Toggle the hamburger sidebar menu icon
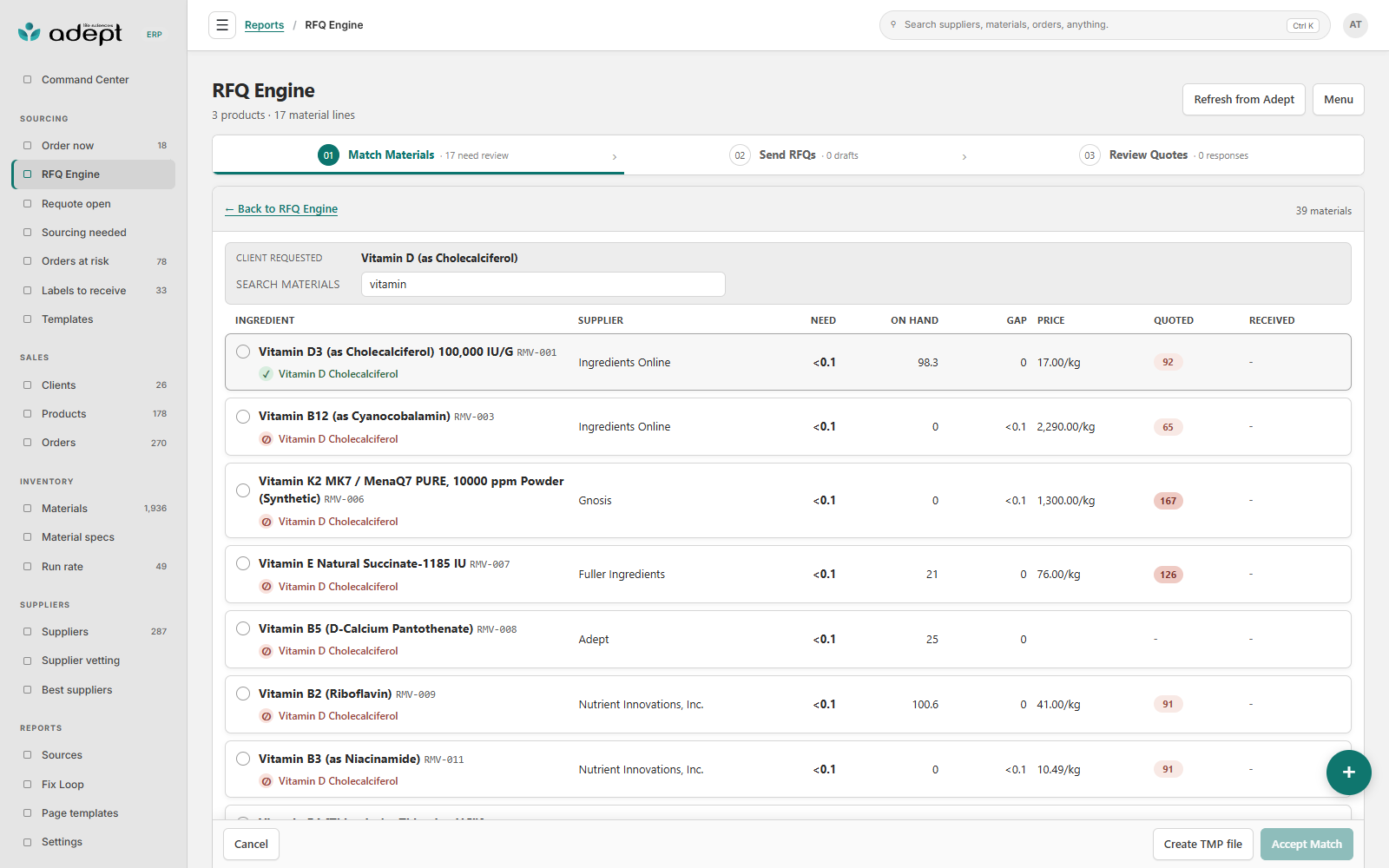The width and height of the screenshot is (1389, 868). [222, 25]
